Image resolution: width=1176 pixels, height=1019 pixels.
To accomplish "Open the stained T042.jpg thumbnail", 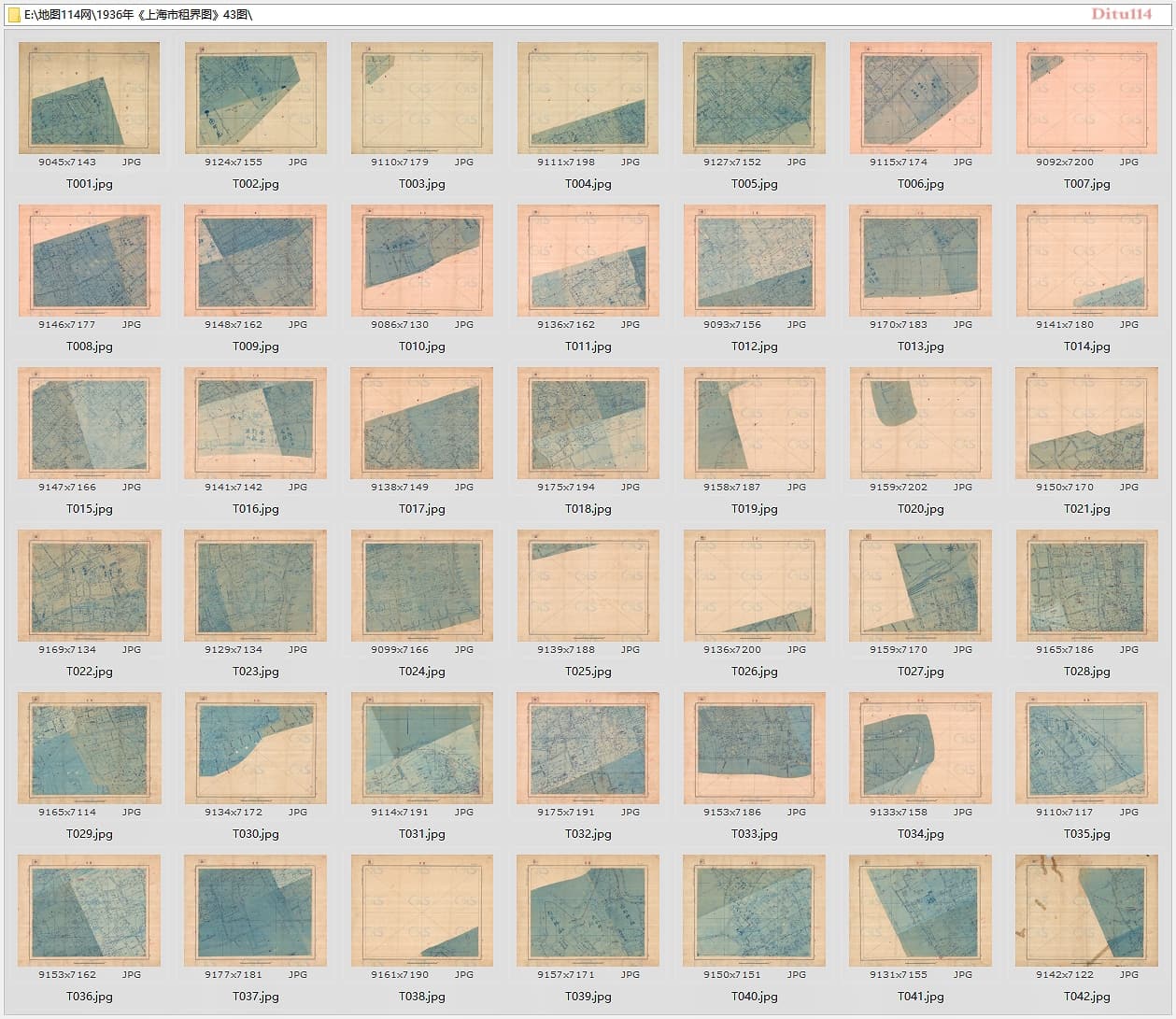I will [1087, 911].
